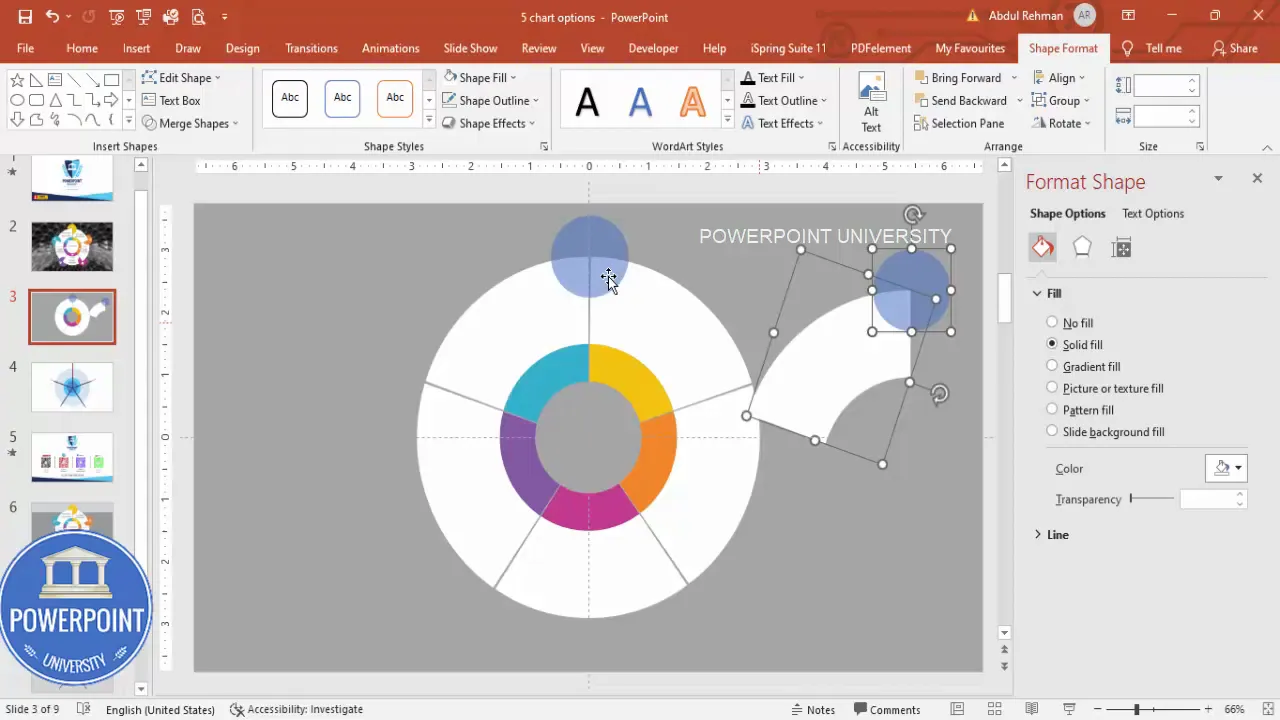Viewport: 1280px width, 720px height.
Task: Switch to Normal view in status bar
Action: pos(959,709)
